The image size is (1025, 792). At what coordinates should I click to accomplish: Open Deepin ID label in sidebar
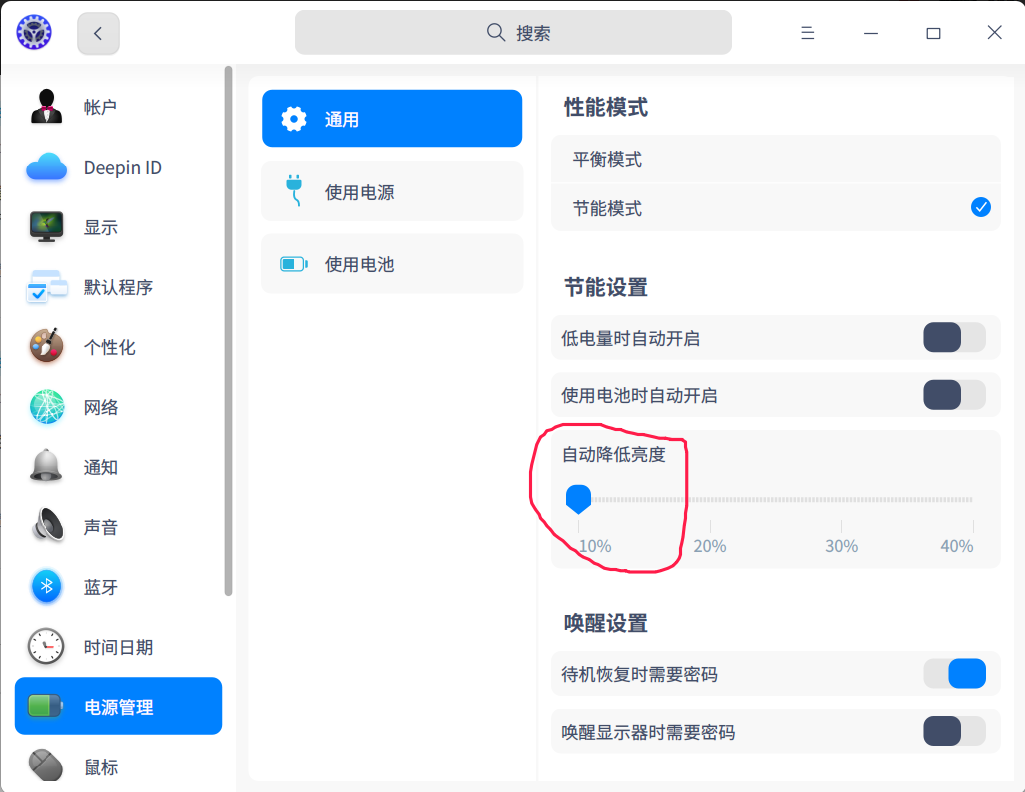tap(123, 168)
